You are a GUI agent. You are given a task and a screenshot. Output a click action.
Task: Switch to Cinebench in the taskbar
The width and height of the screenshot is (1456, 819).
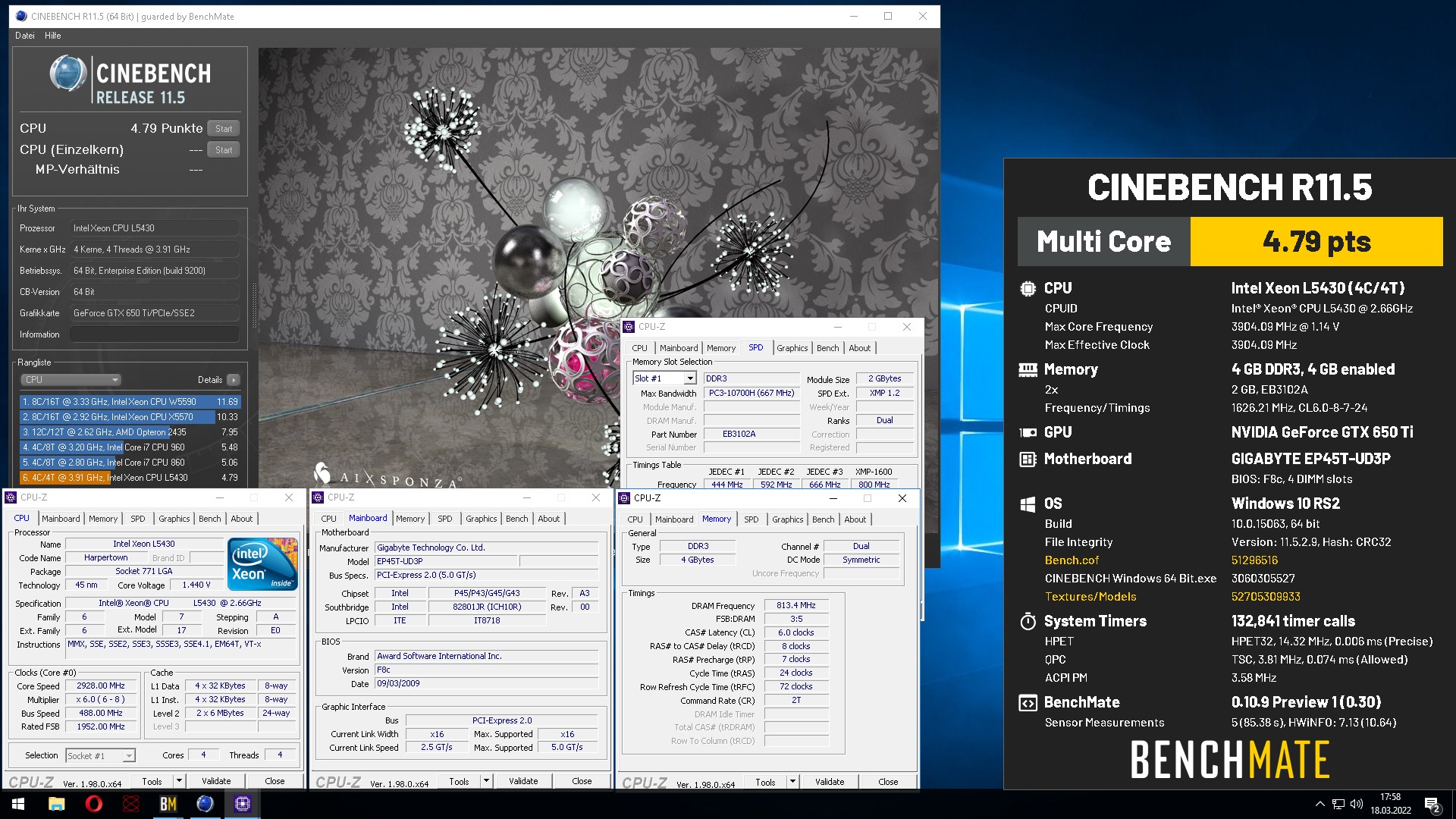[206, 804]
